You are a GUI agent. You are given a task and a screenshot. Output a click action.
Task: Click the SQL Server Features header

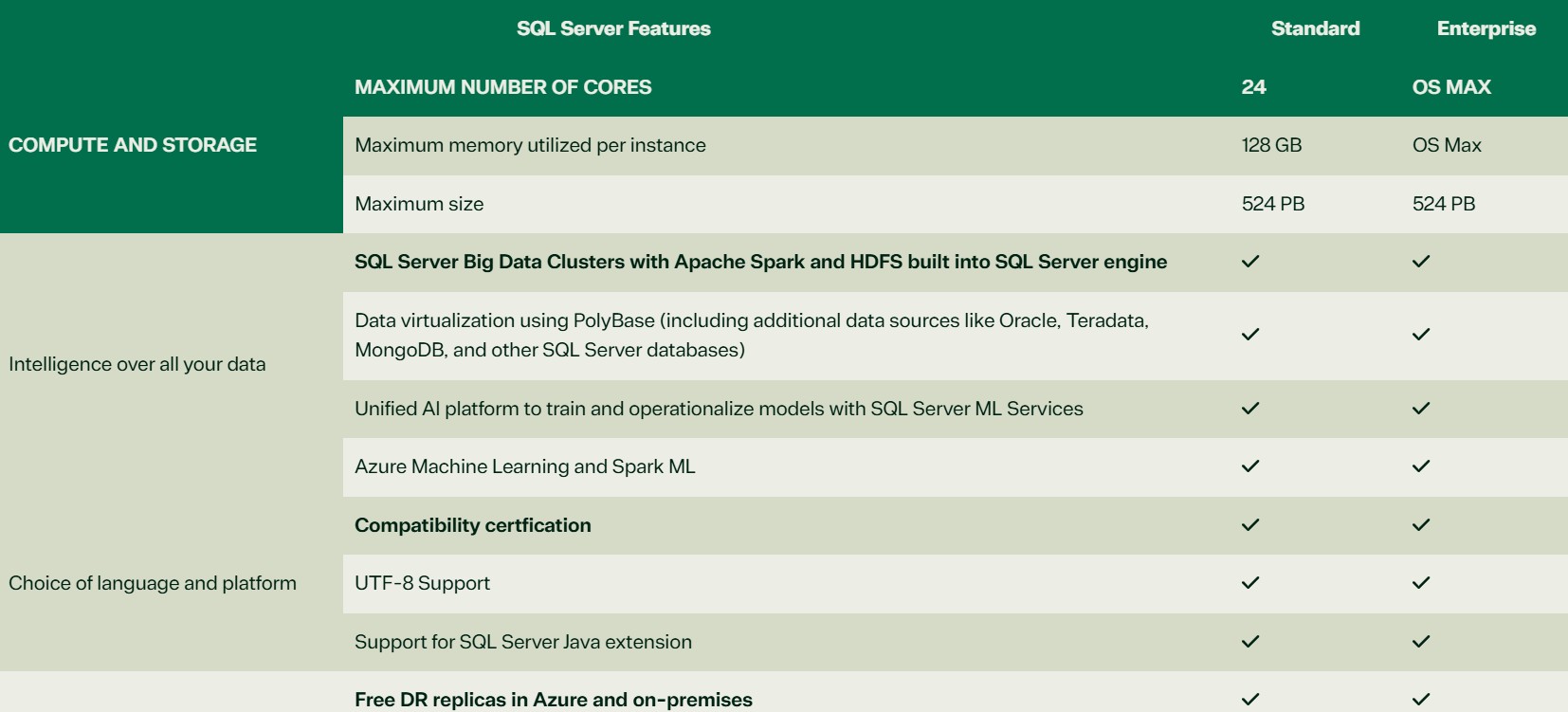[x=613, y=28]
